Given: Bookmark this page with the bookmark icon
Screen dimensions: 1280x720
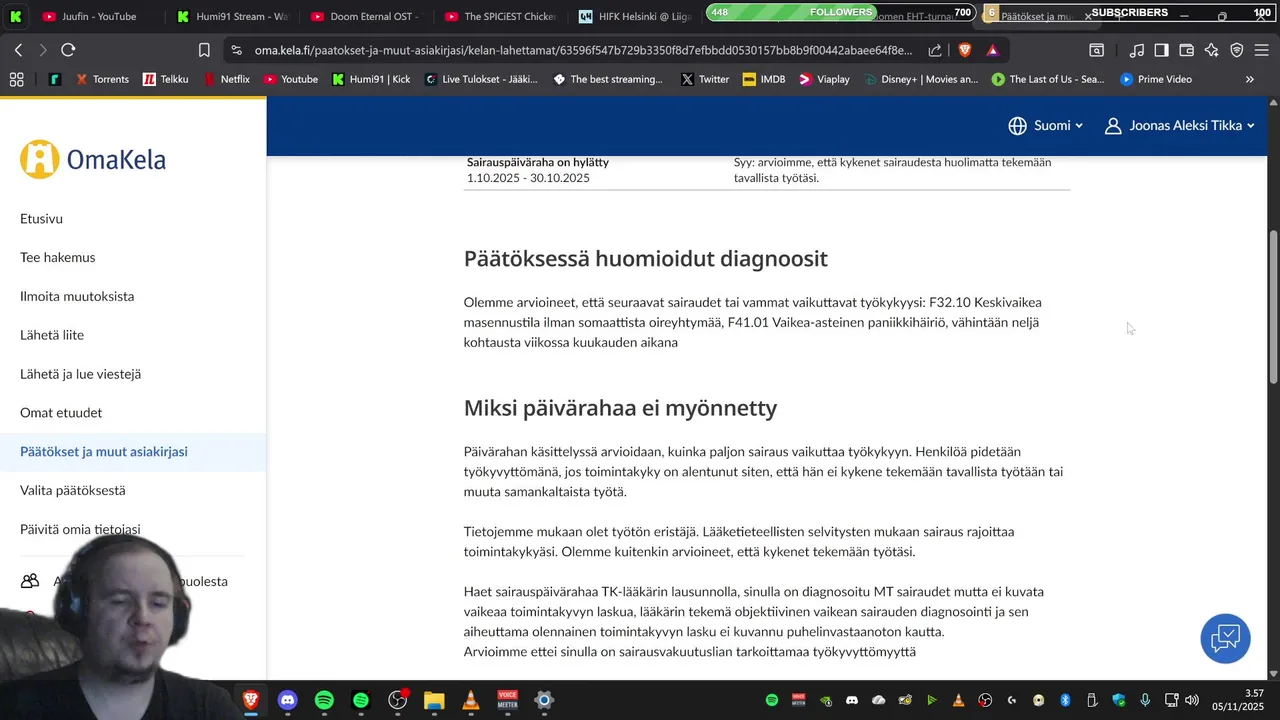Looking at the screenshot, I should pyautogui.click(x=204, y=50).
